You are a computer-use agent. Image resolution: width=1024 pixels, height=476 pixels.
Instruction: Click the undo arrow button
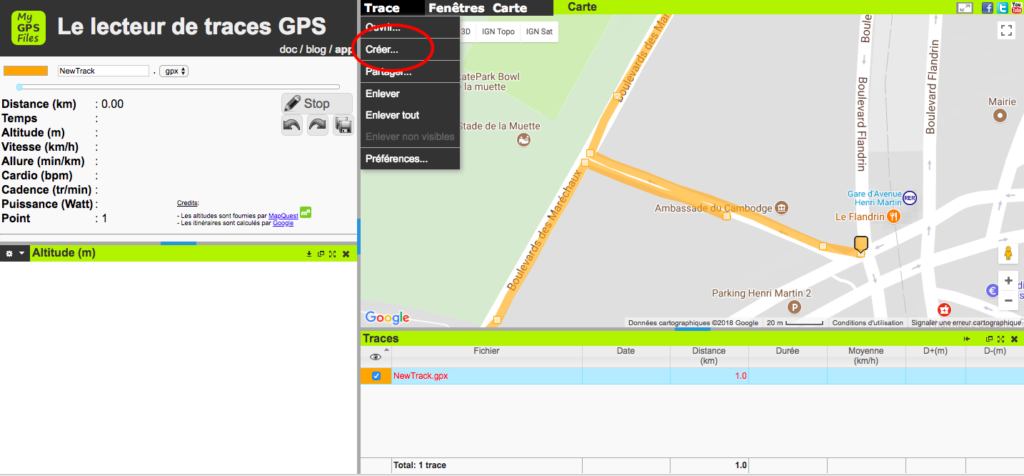point(292,125)
